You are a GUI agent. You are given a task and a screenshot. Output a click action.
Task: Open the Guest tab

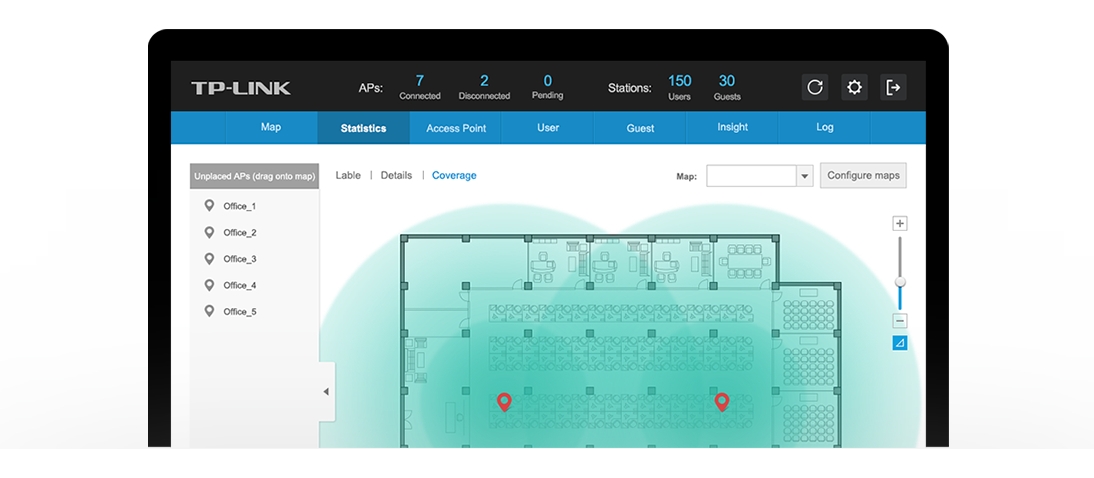coord(640,128)
